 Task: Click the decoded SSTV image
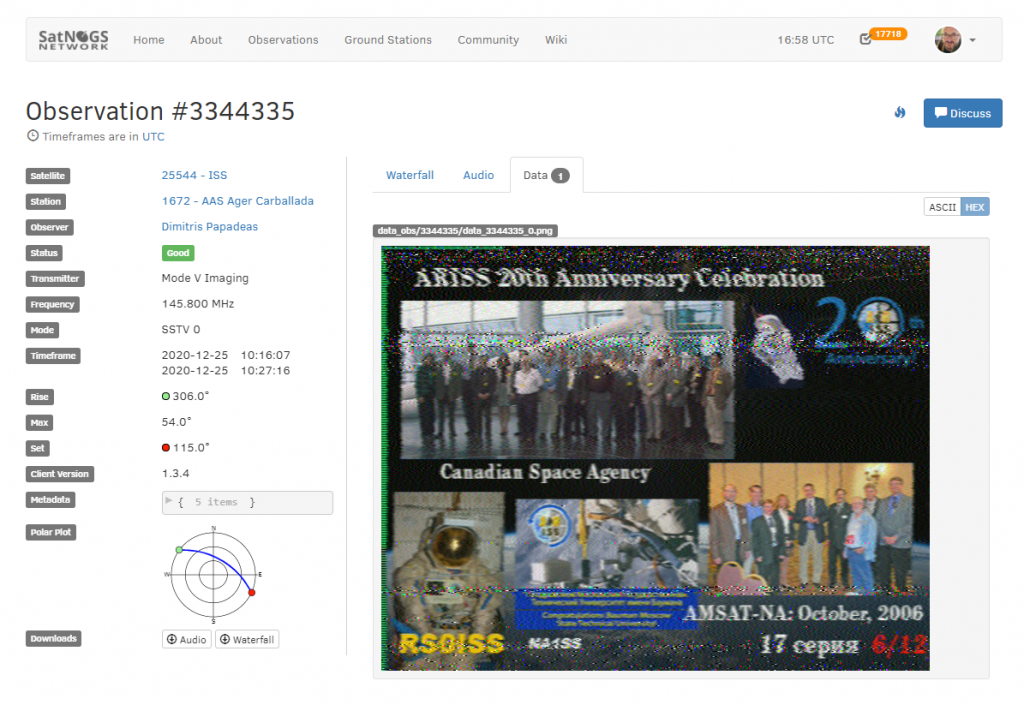pos(655,458)
